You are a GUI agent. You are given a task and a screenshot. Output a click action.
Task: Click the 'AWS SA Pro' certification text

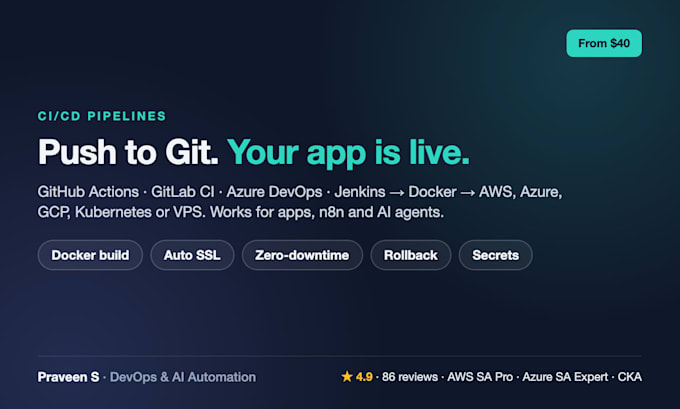[x=480, y=377]
